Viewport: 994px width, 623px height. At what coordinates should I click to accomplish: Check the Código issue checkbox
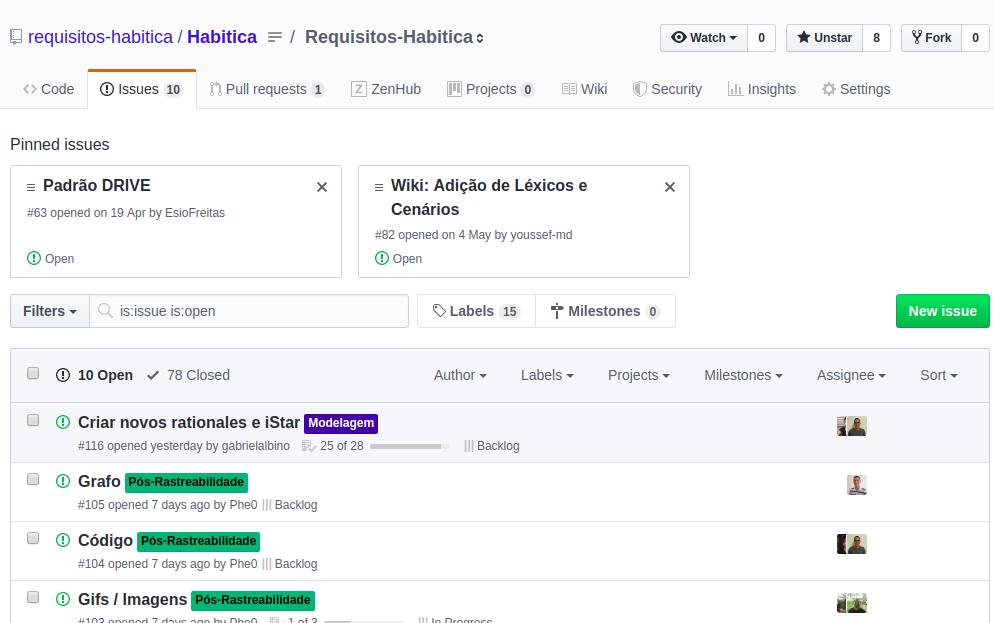pyautogui.click(x=33, y=538)
